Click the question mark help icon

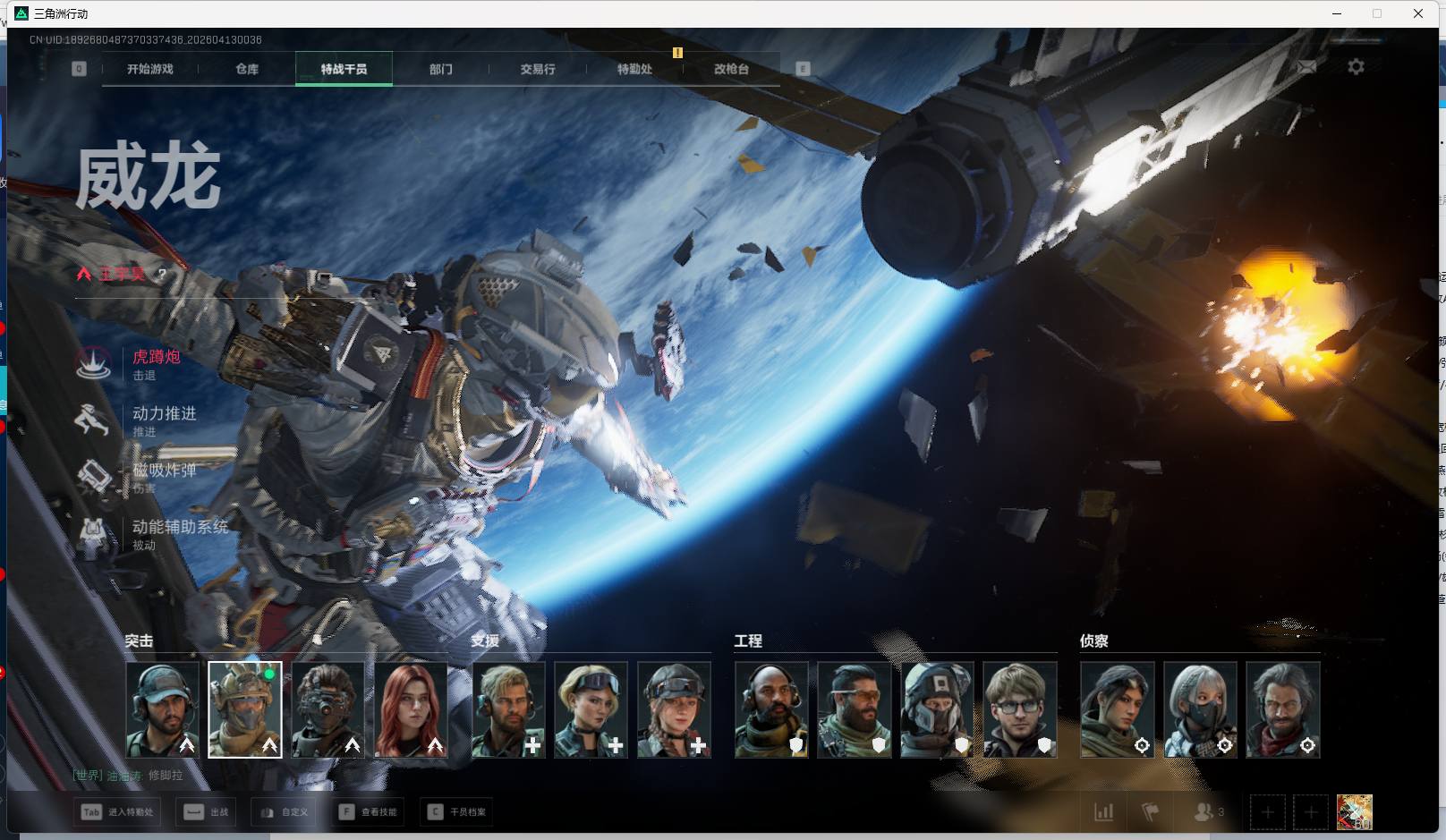pos(162,274)
